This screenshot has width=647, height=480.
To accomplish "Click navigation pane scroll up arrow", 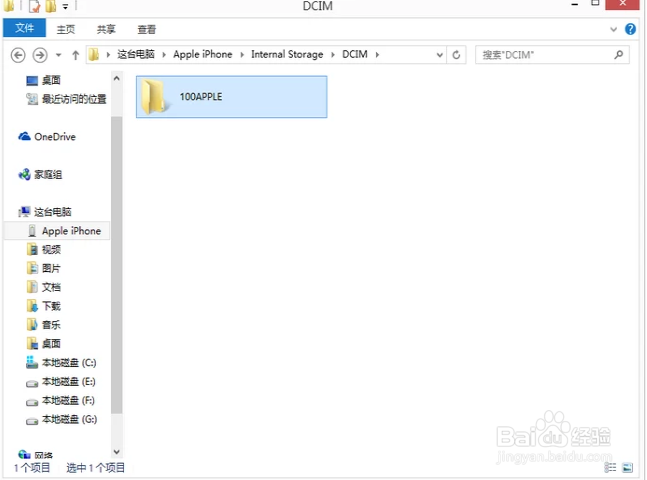I will point(117,78).
